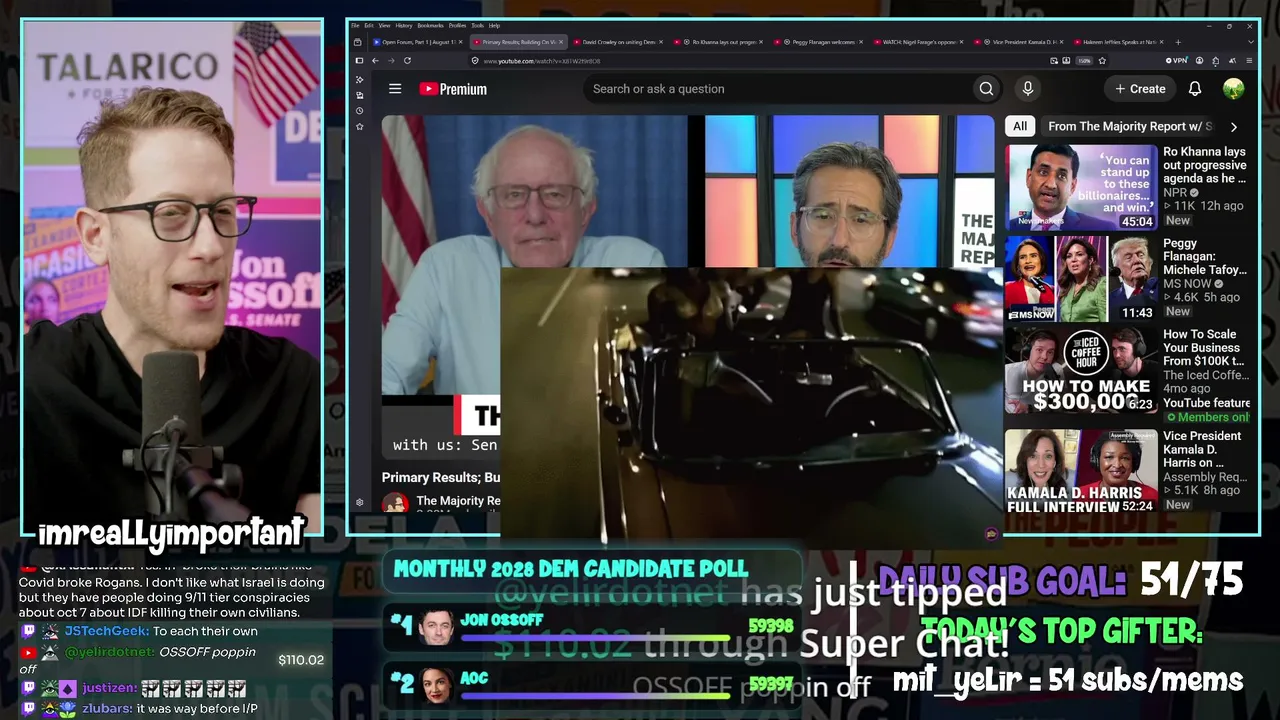The width and height of the screenshot is (1280, 720).
Task: Click Jon Ossoff portrait in poll
Action: tap(437, 628)
